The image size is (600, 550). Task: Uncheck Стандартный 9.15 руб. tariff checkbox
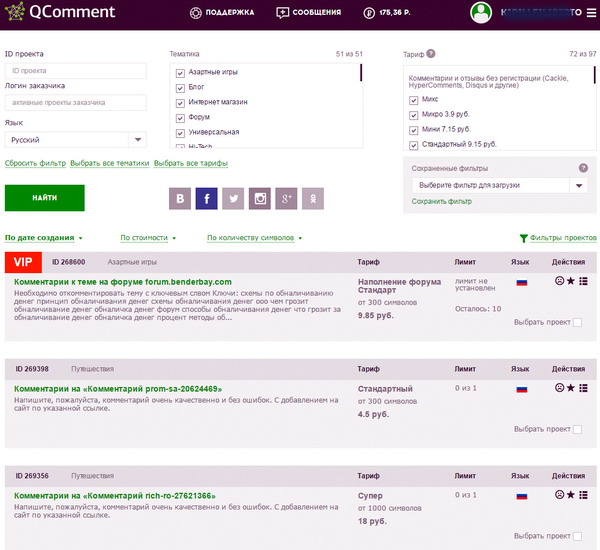click(413, 145)
